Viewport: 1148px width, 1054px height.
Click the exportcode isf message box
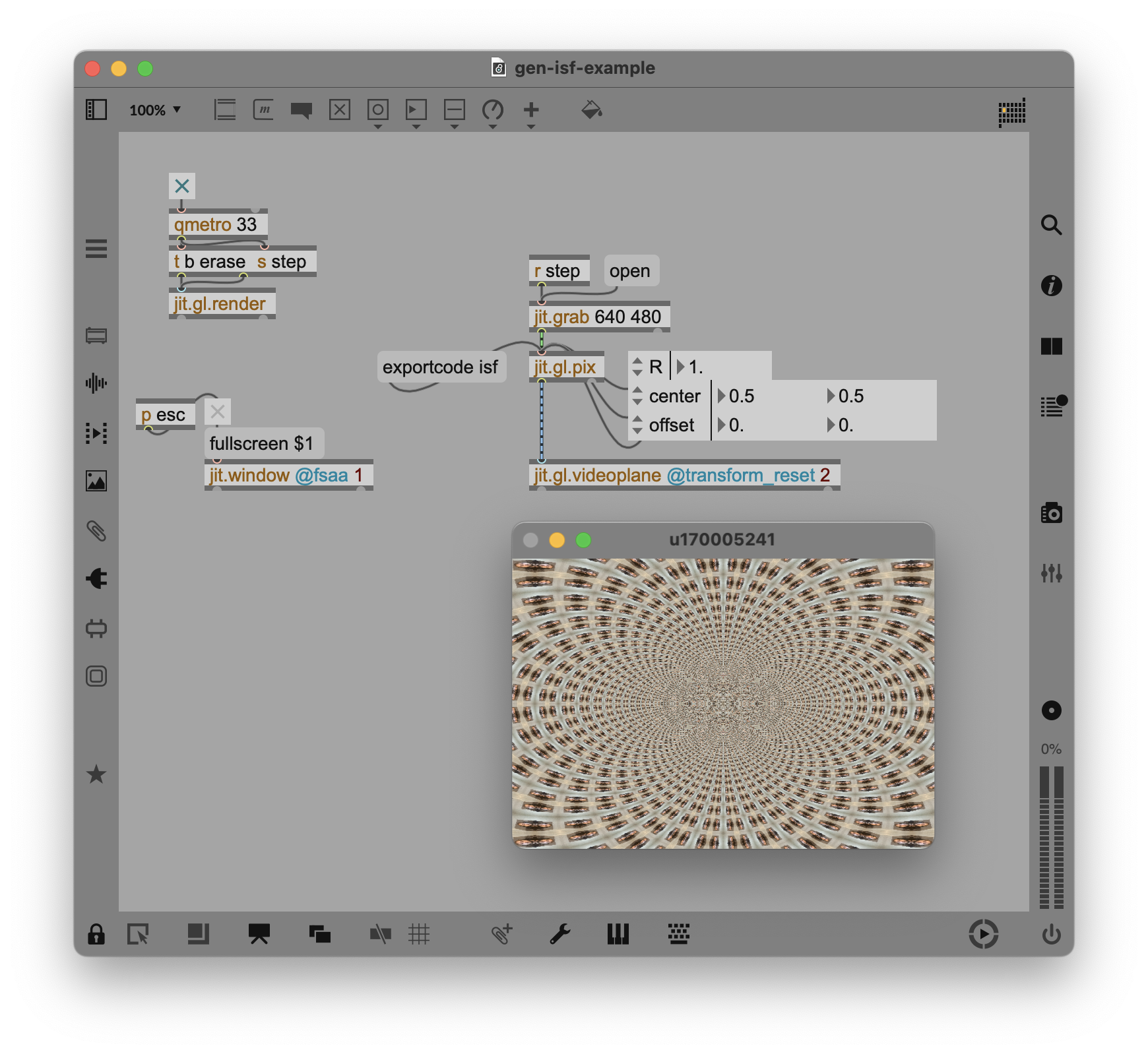441,367
